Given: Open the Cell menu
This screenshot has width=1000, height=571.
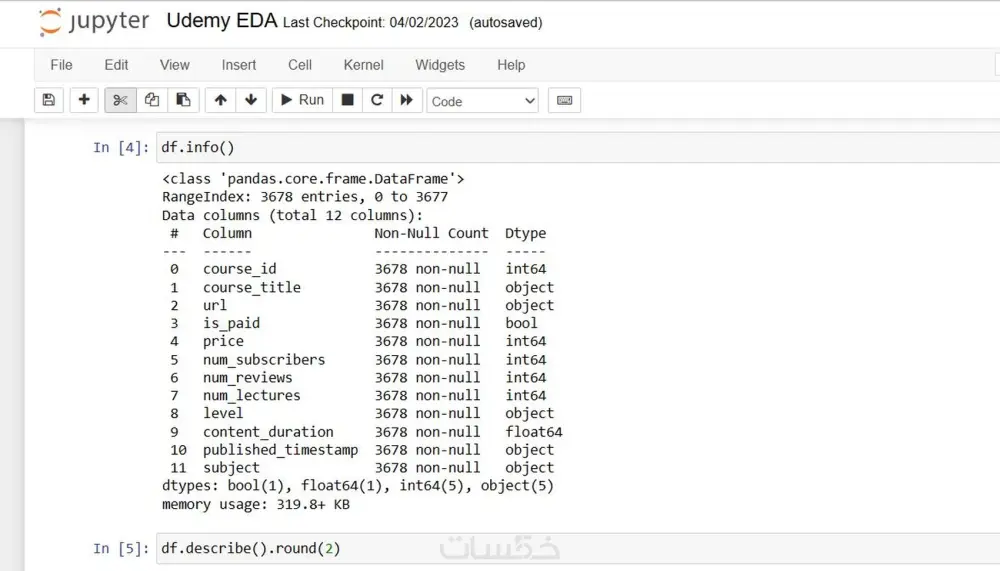Looking at the screenshot, I should click(300, 65).
